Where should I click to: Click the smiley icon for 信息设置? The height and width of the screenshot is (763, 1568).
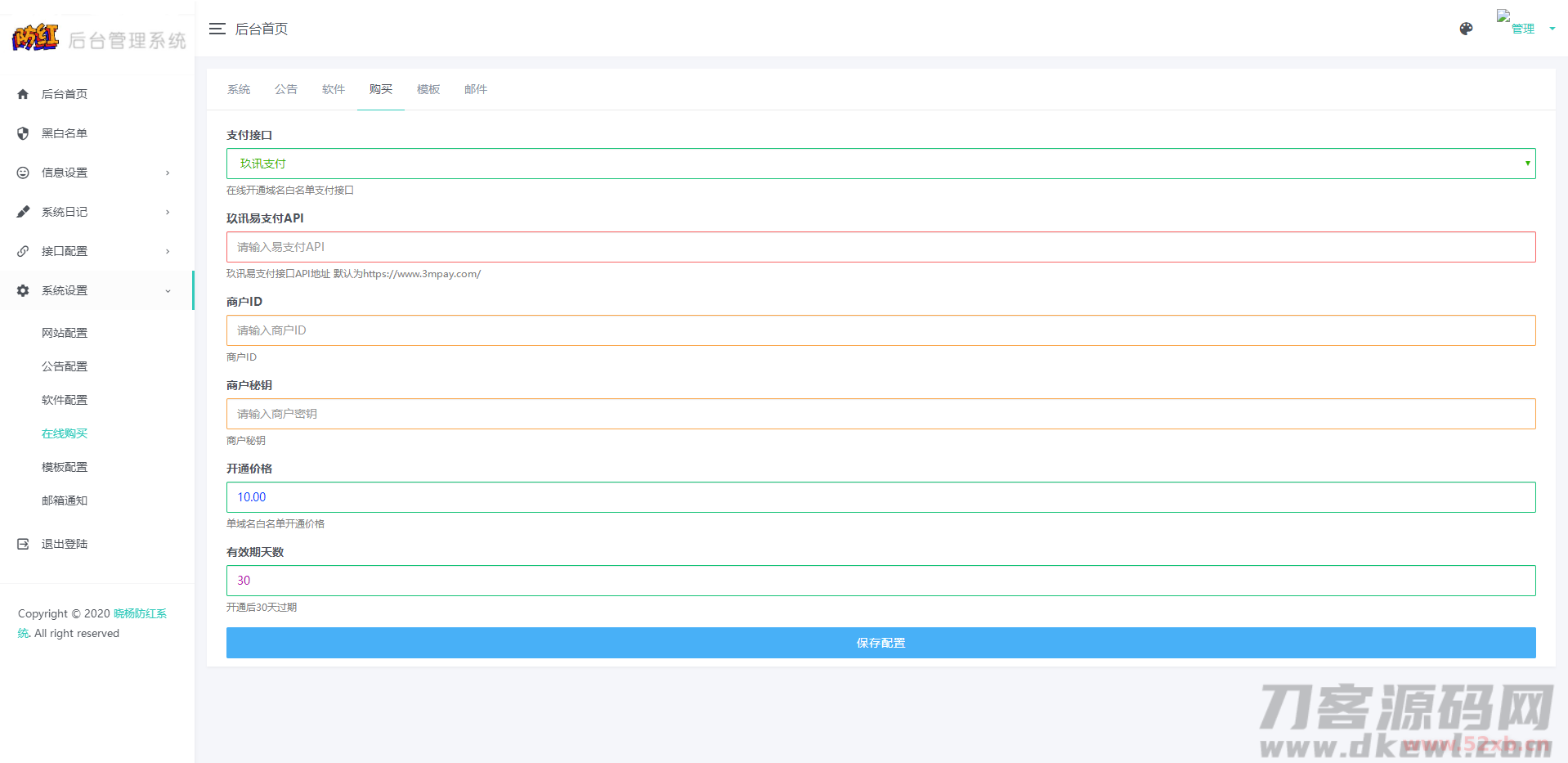click(23, 173)
